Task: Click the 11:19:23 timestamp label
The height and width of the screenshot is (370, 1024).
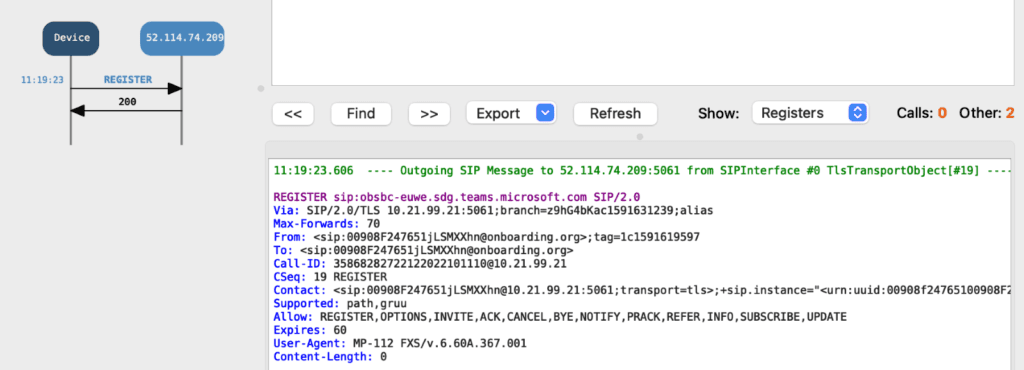Action: tap(42, 80)
